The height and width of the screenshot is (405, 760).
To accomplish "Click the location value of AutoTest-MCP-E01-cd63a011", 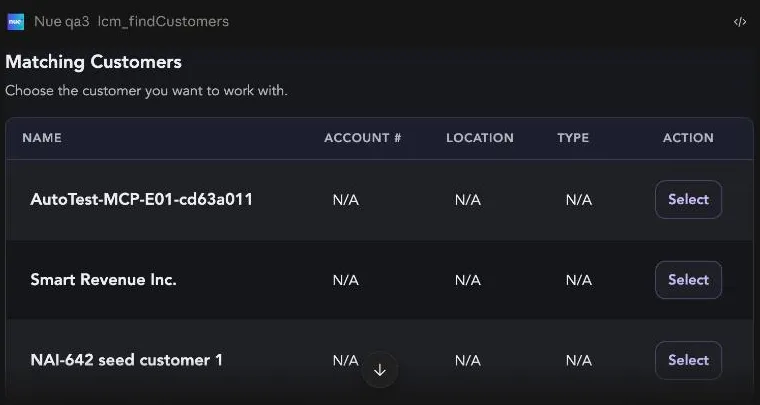I will [468, 200].
